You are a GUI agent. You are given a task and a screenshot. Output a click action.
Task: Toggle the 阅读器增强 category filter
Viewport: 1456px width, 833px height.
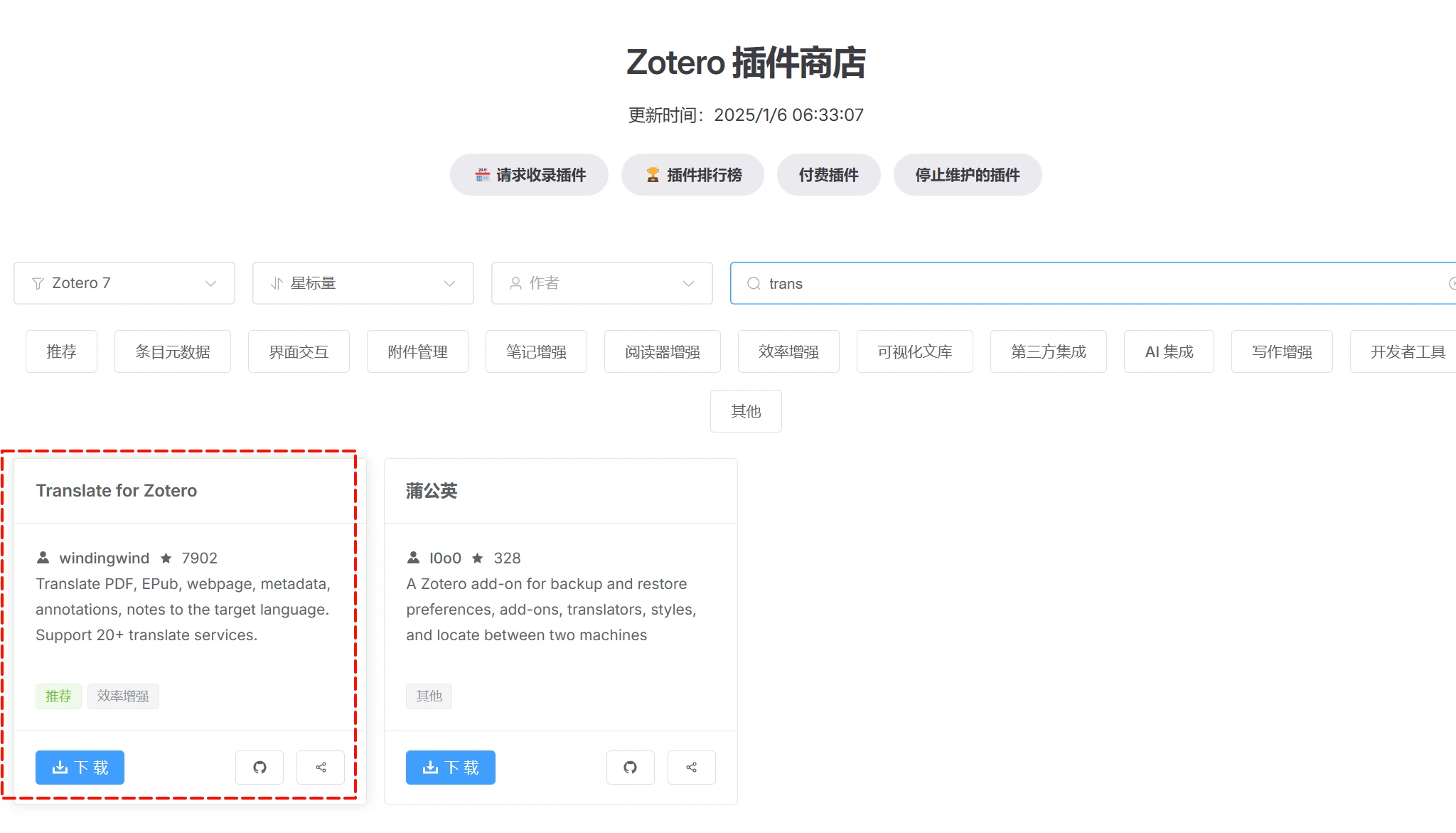[663, 351]
